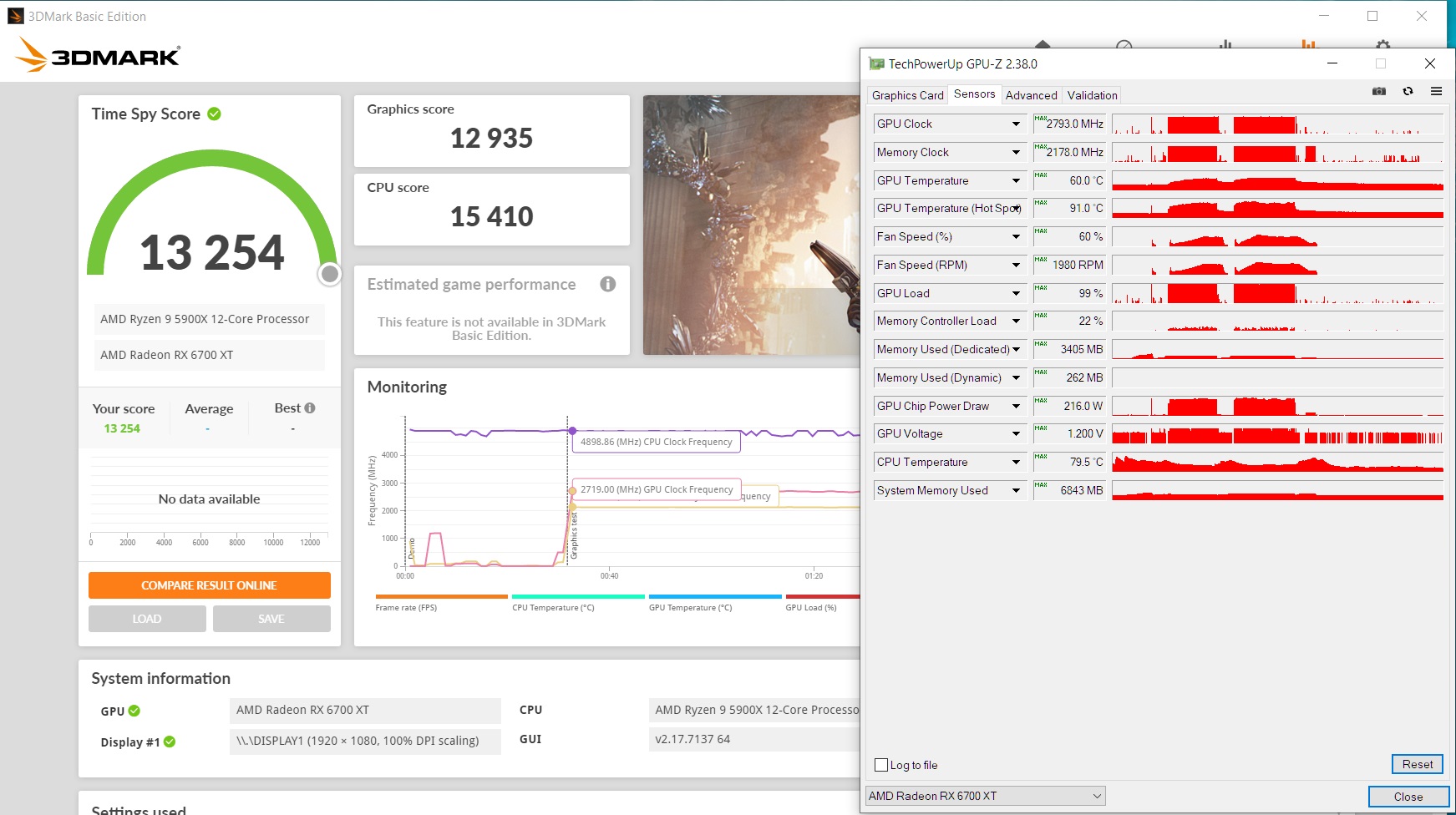Switch to the Advanced tab
Viewport: 1456px width, 815px height.
tap(1031, 95)
